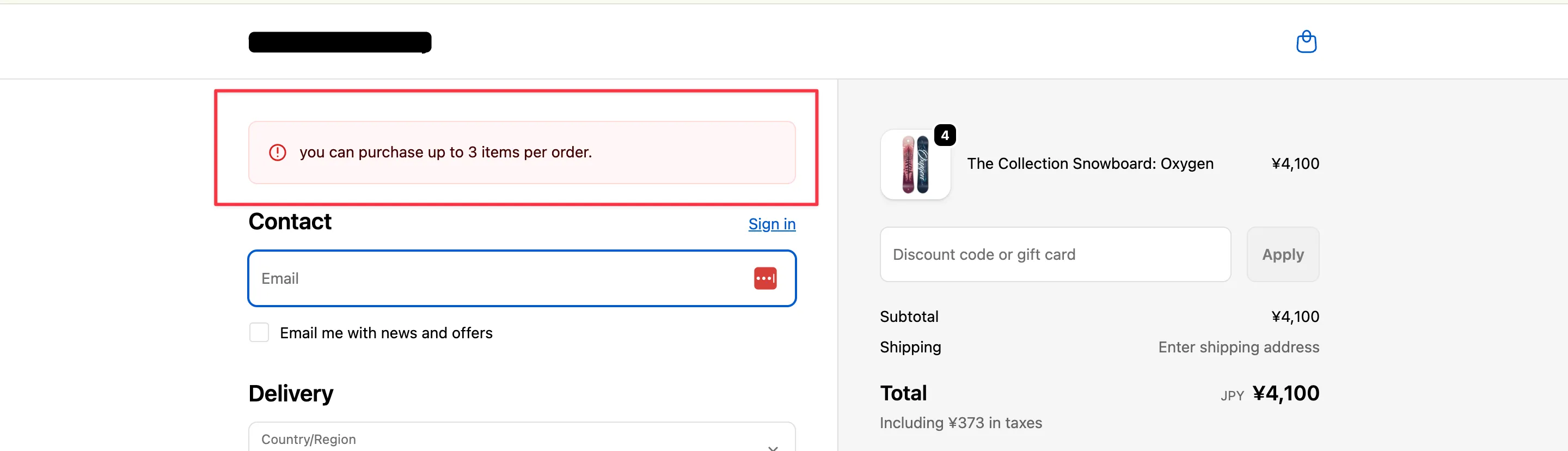Click the title The Collection Snowboard: Oxygen
Viewport: 1568px width, 451px height.
pos(1090,163)
